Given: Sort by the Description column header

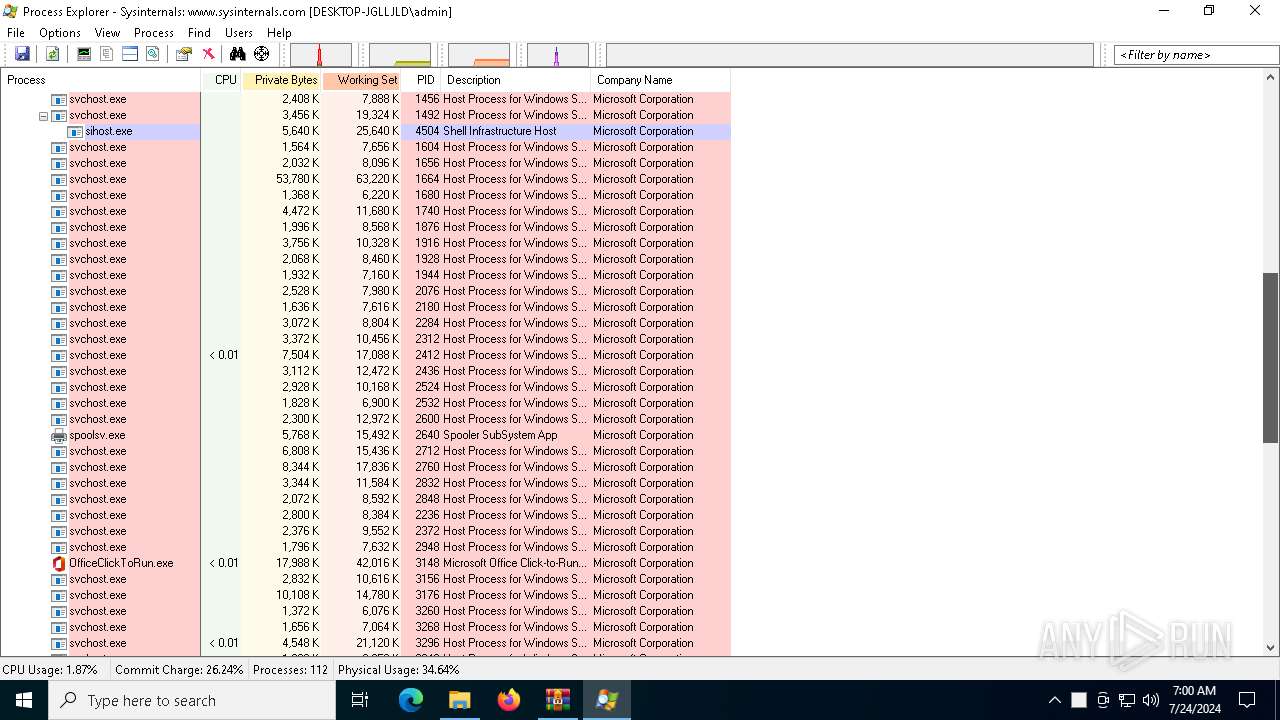Looking at the screenshot, I should (x=516, y=80).
